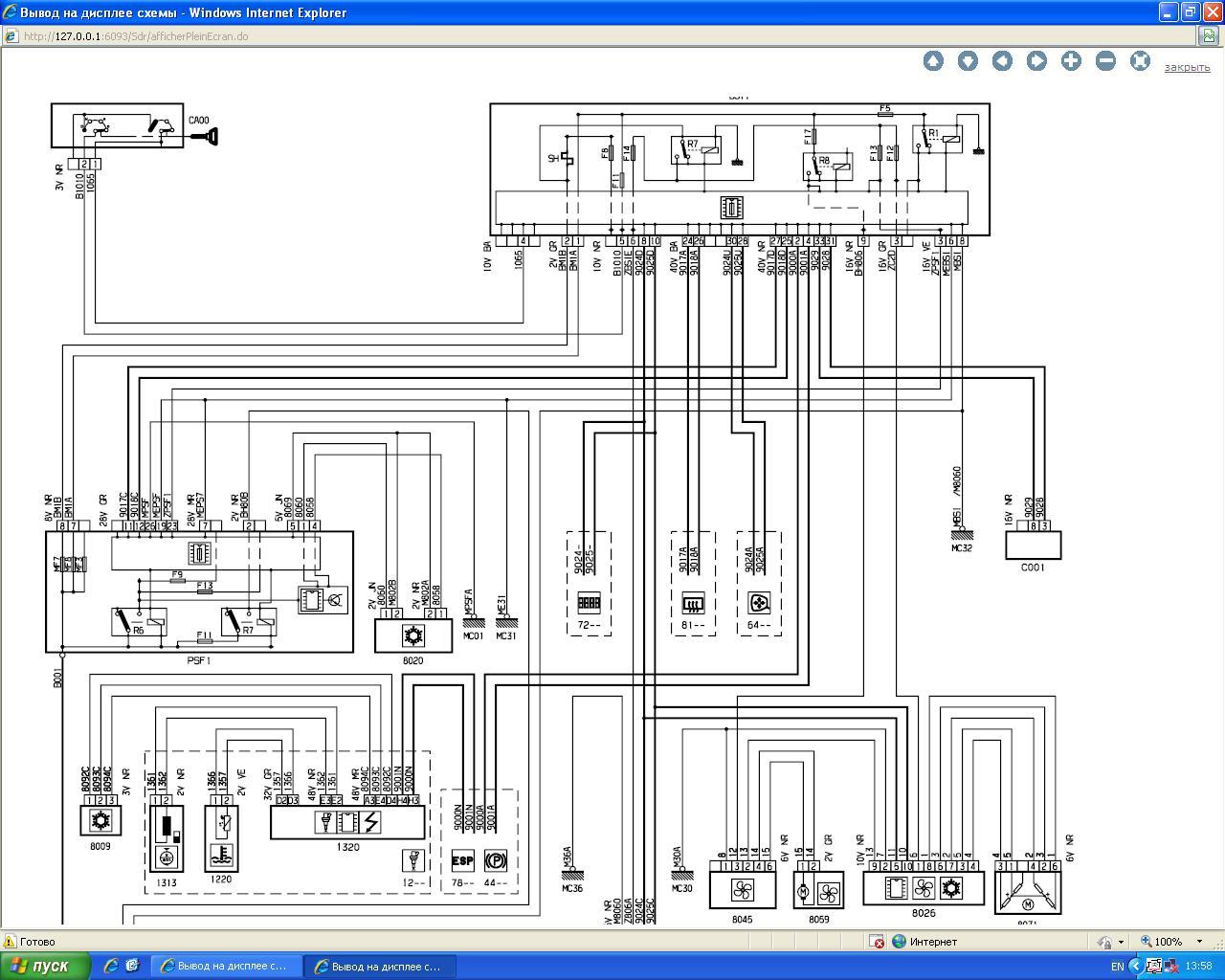Viewport: 1225px width, 980px height.
Task: Select the parking (P) symbol of component 44--
Action: point(495,860)
